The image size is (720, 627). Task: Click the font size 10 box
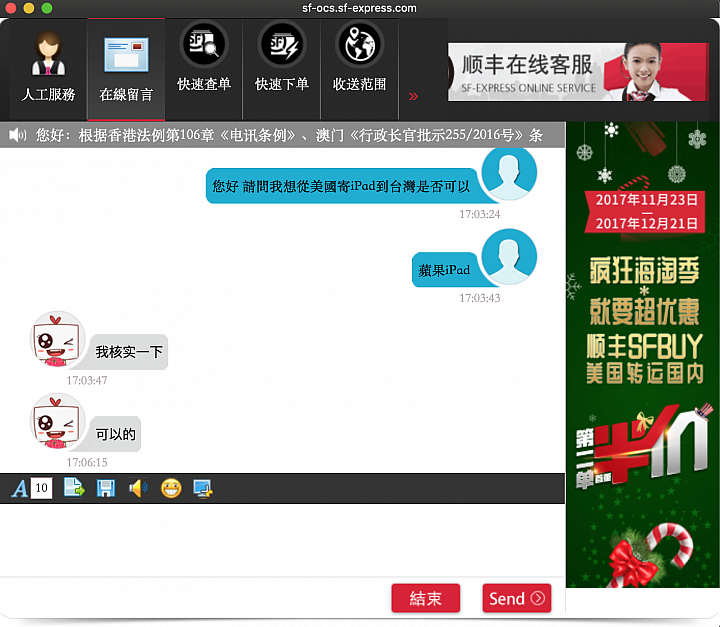tap(41, 488)
